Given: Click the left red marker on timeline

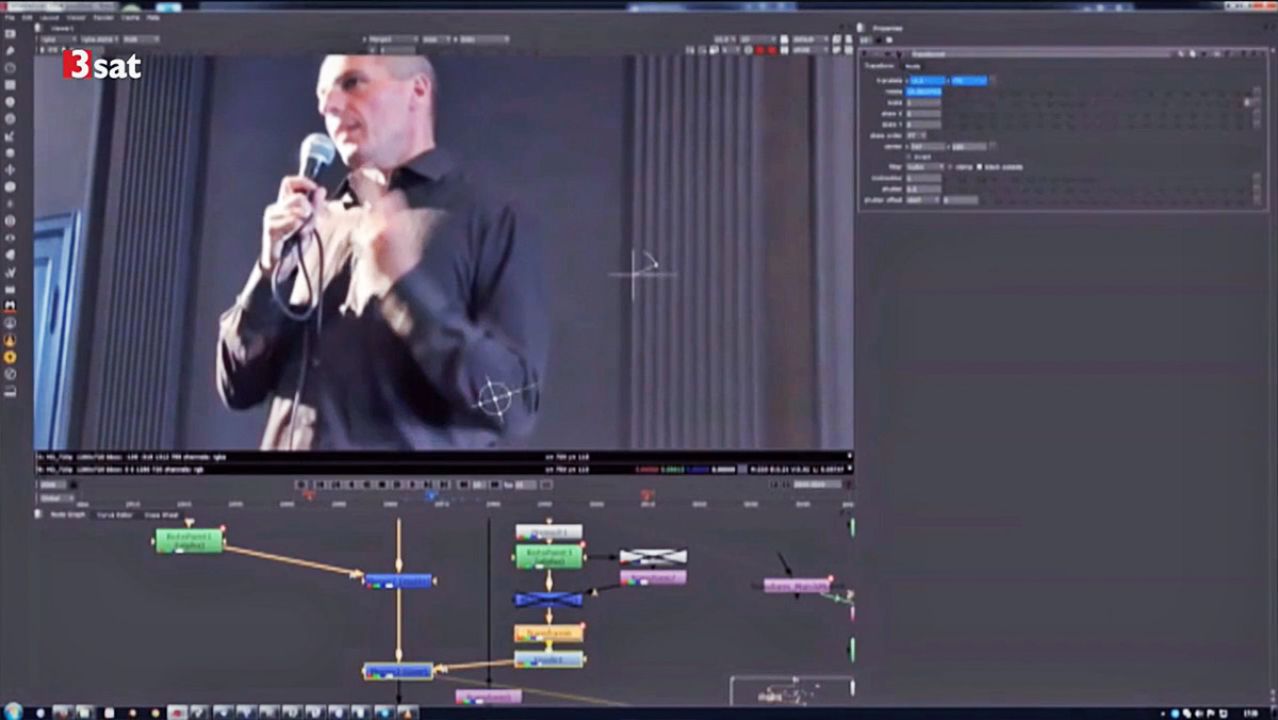Looking at the screenshot, I should click(x=309, y=495).
